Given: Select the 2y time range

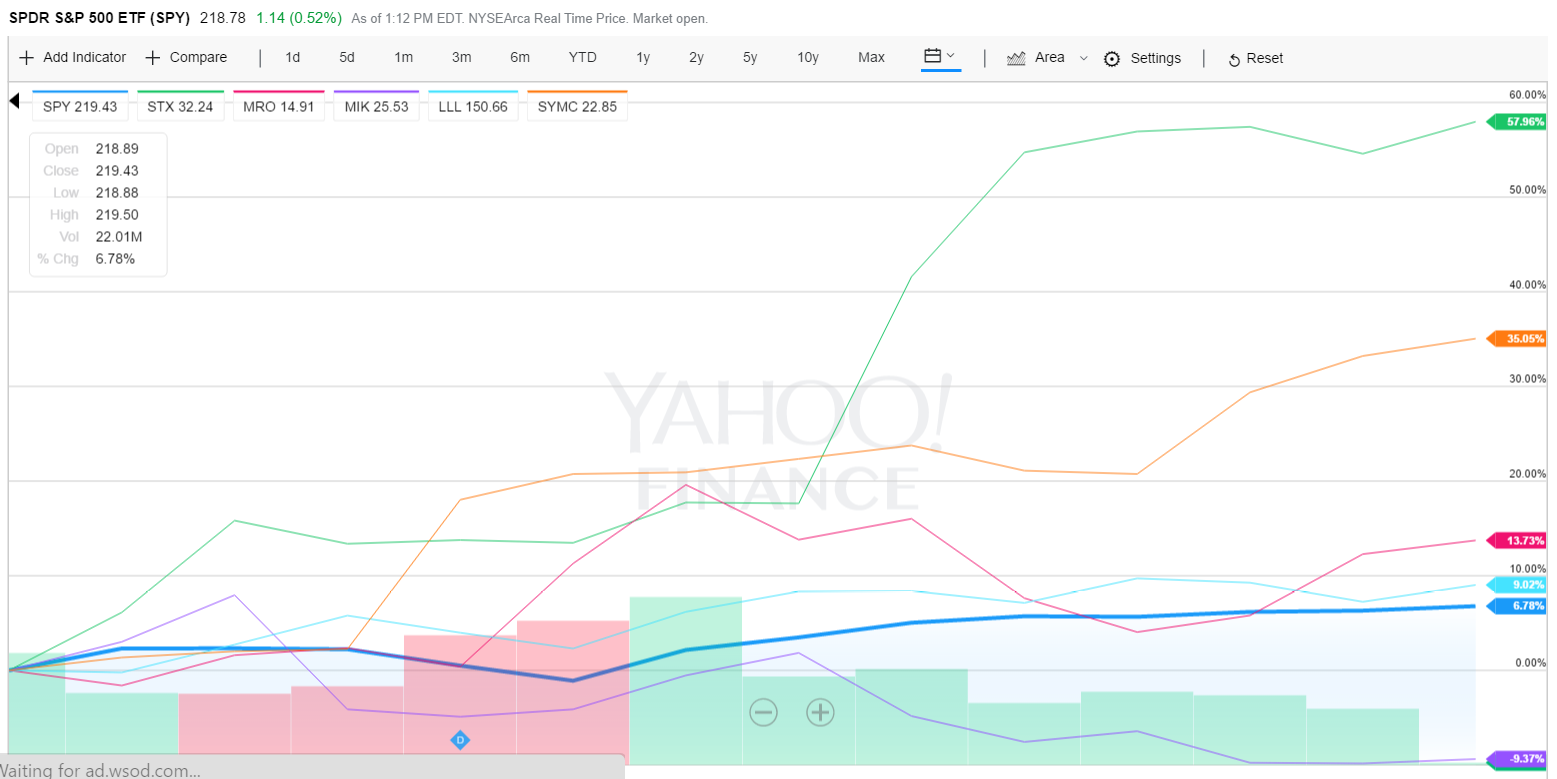Looking at the screenshot, I should 696,58.
